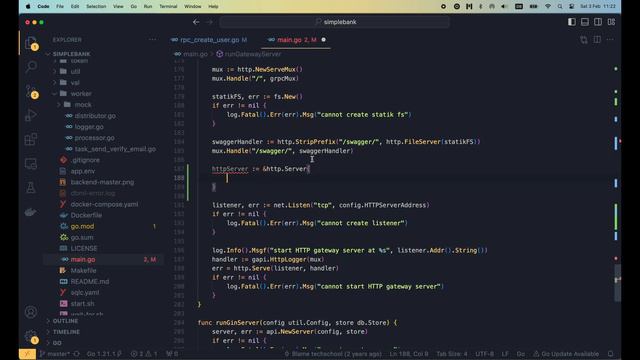
Task: Click the Go 1.21.1 version status item
Action: coord(104,354)
